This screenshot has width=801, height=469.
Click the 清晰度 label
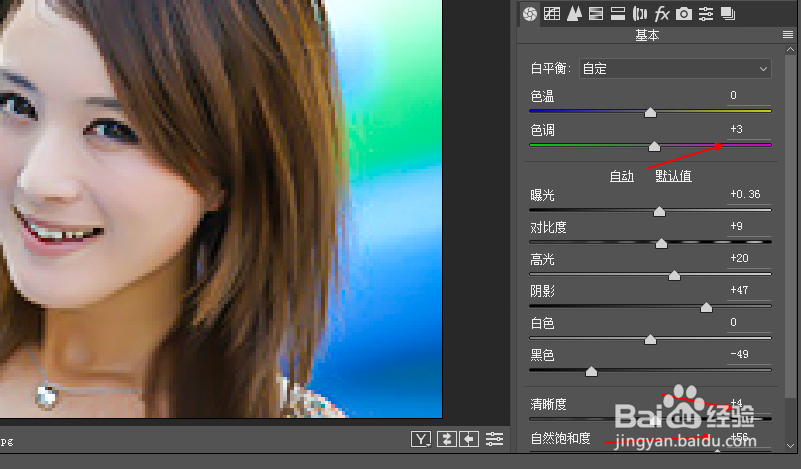pyautogui.click(x=548, y=405)
